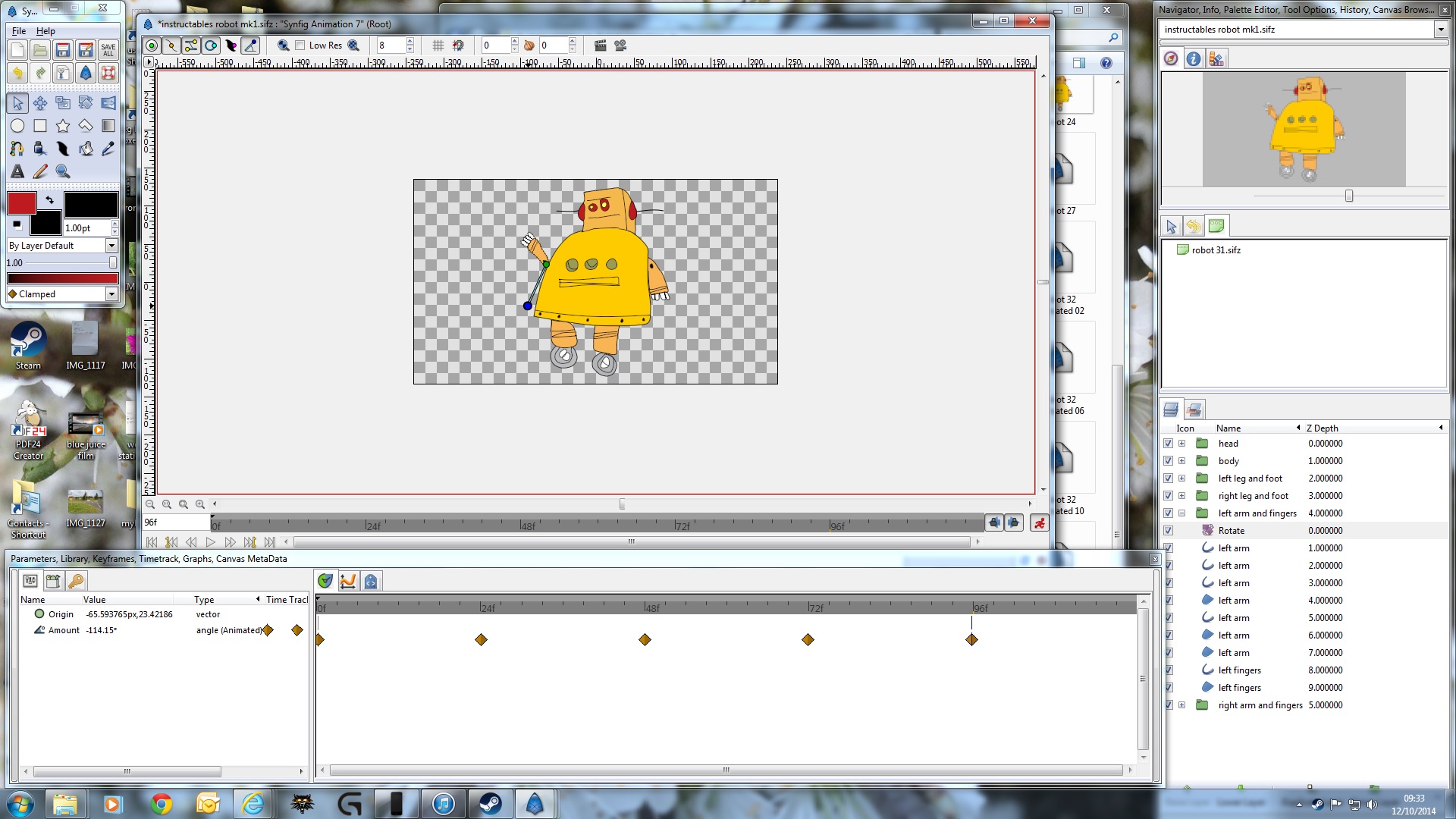Image resolution: width=1456 pixels, height=819 pixels.
Task: Open the By Layer Default blend dropdown
Action: tap(111, 246)
